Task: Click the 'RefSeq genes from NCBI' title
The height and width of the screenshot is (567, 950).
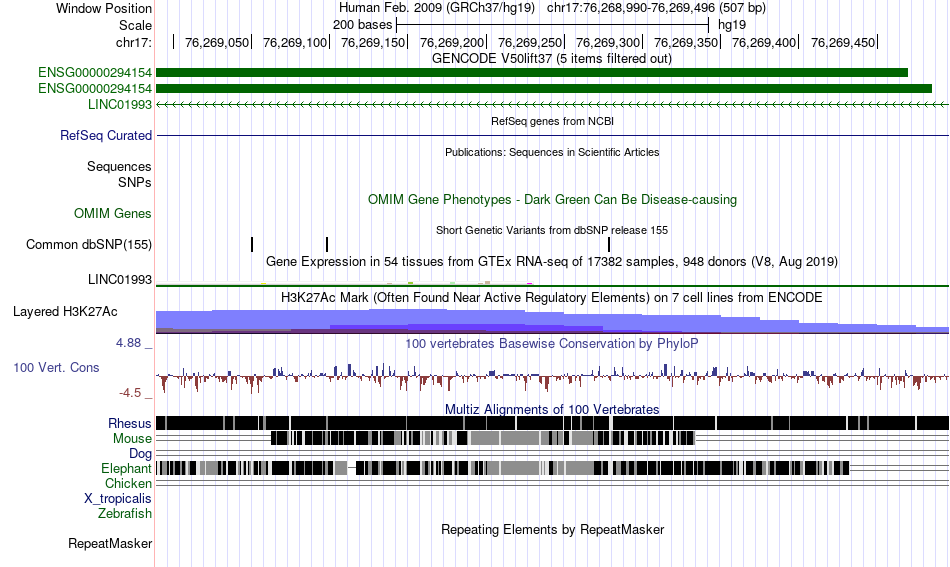Action: click(553, 121)
